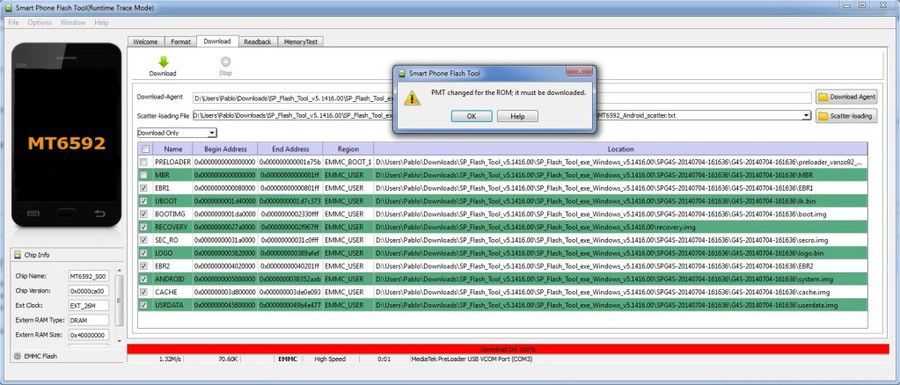The width and height of the screenshot is (900, 385).
Task: Click the green Download arrow icon
Action: (163, 62)
